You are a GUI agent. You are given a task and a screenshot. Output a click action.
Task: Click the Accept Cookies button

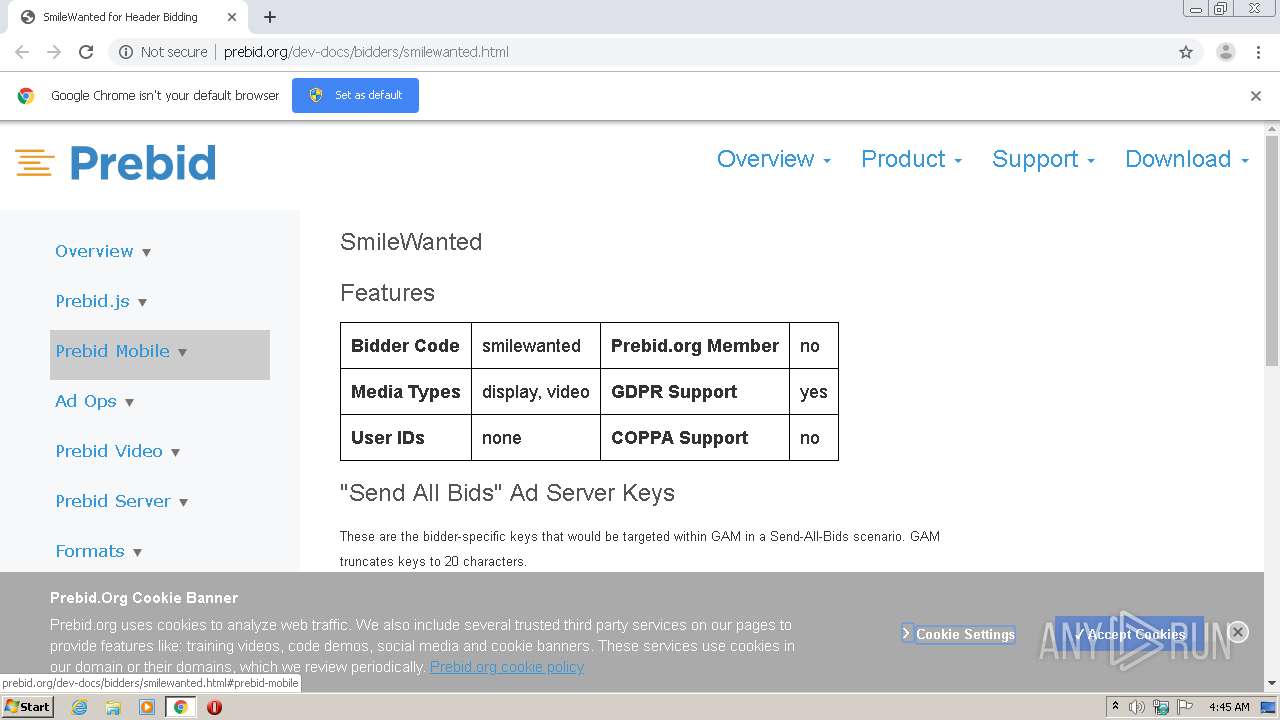pos(1129,634)
